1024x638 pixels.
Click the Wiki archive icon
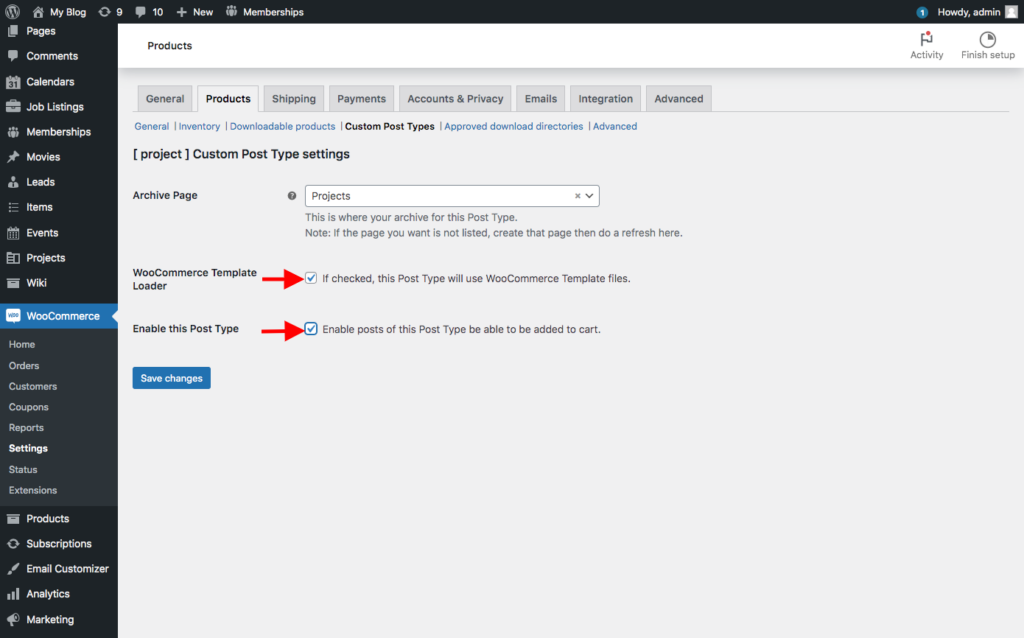click(x=13, y=283)
